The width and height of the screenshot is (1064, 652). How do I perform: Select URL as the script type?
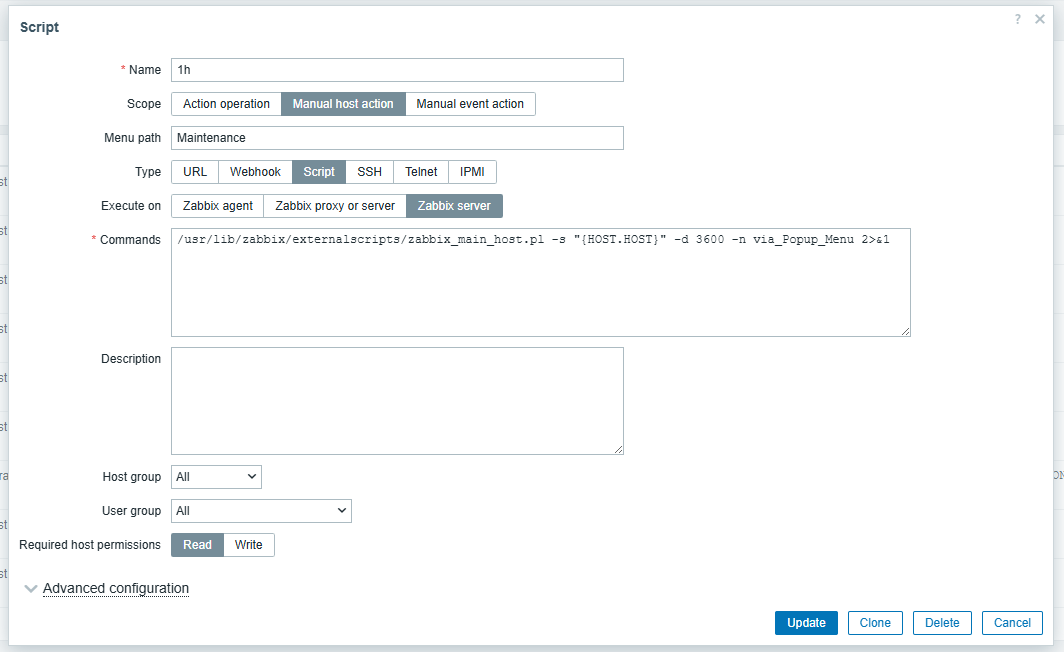pos(195,172)
